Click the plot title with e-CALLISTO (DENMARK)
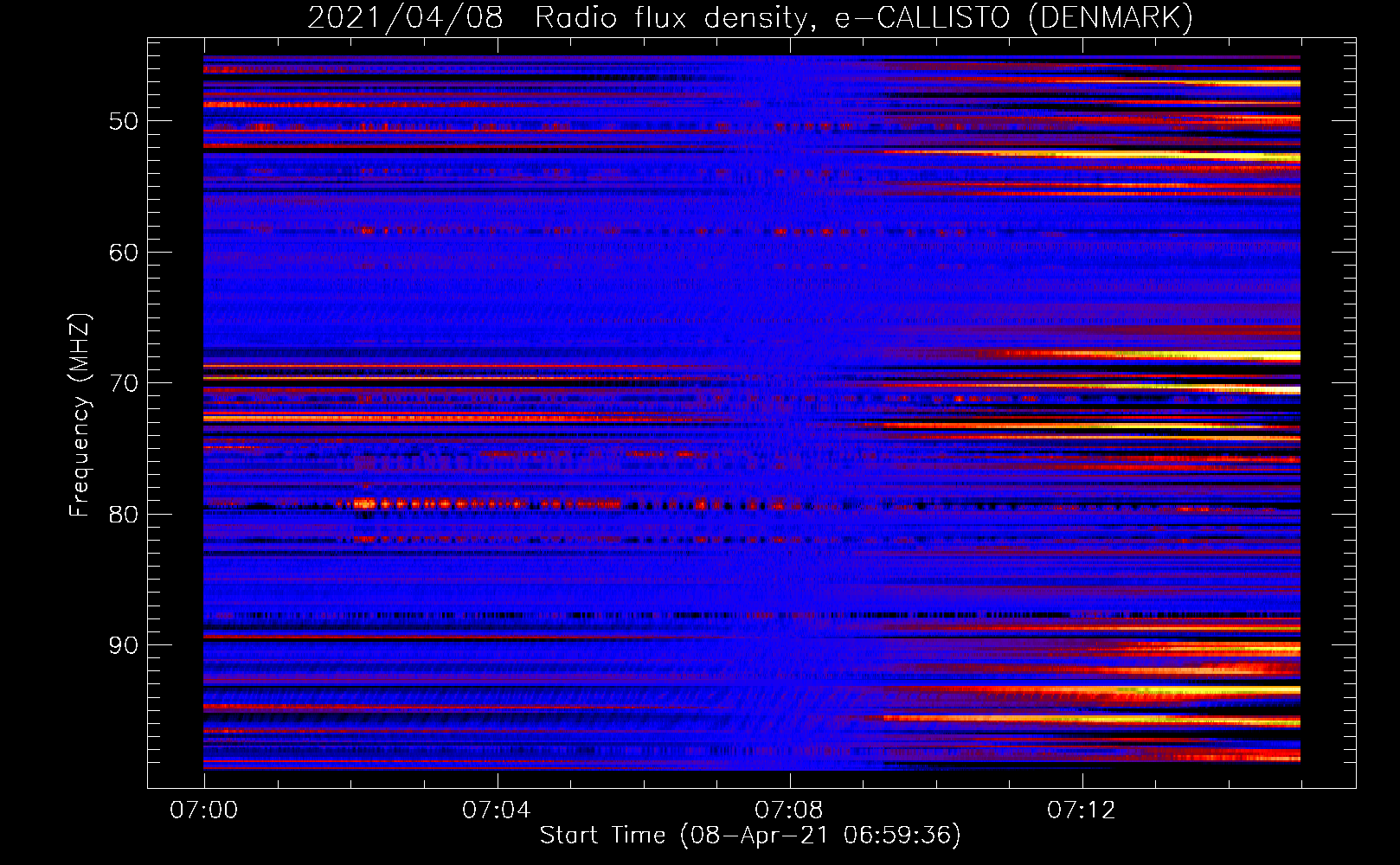 (x=750, y=17)
